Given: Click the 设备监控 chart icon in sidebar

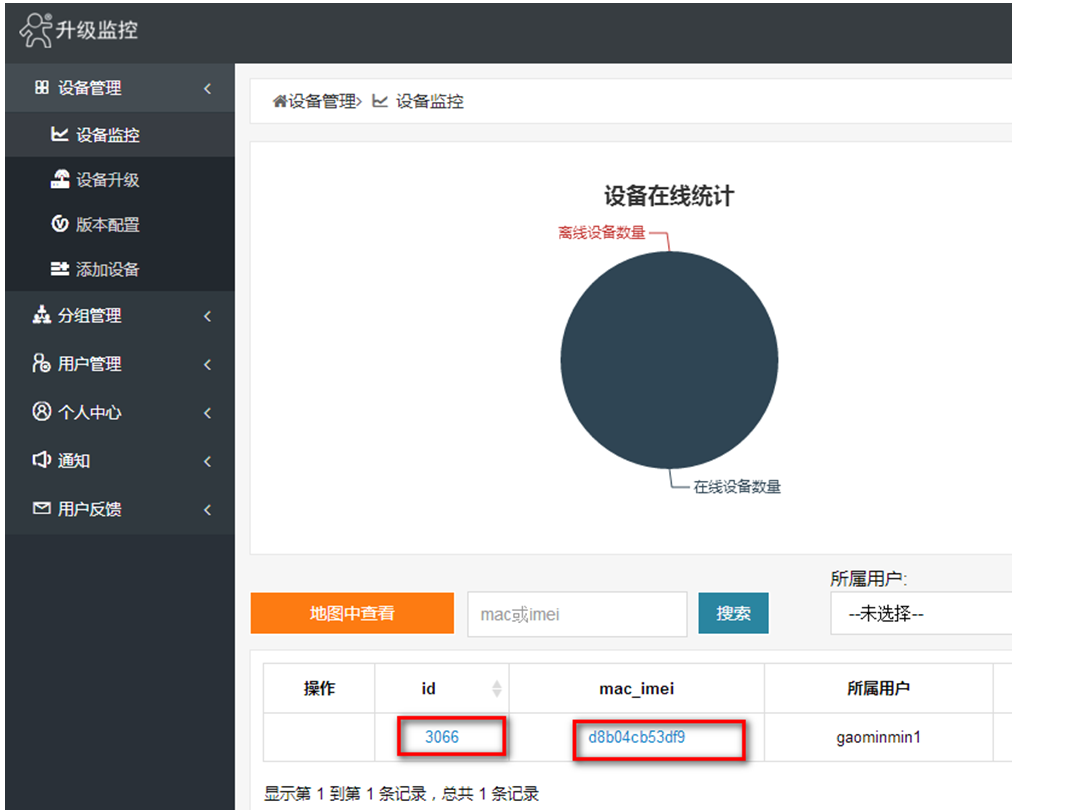Looking at the screenshot, I should click(60, 135).
